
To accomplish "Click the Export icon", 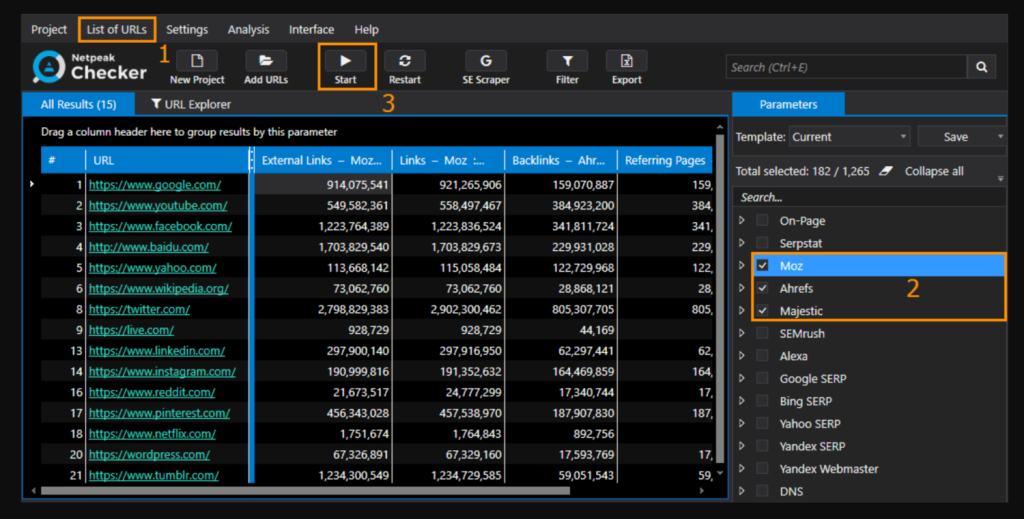I will click(626, 62).
